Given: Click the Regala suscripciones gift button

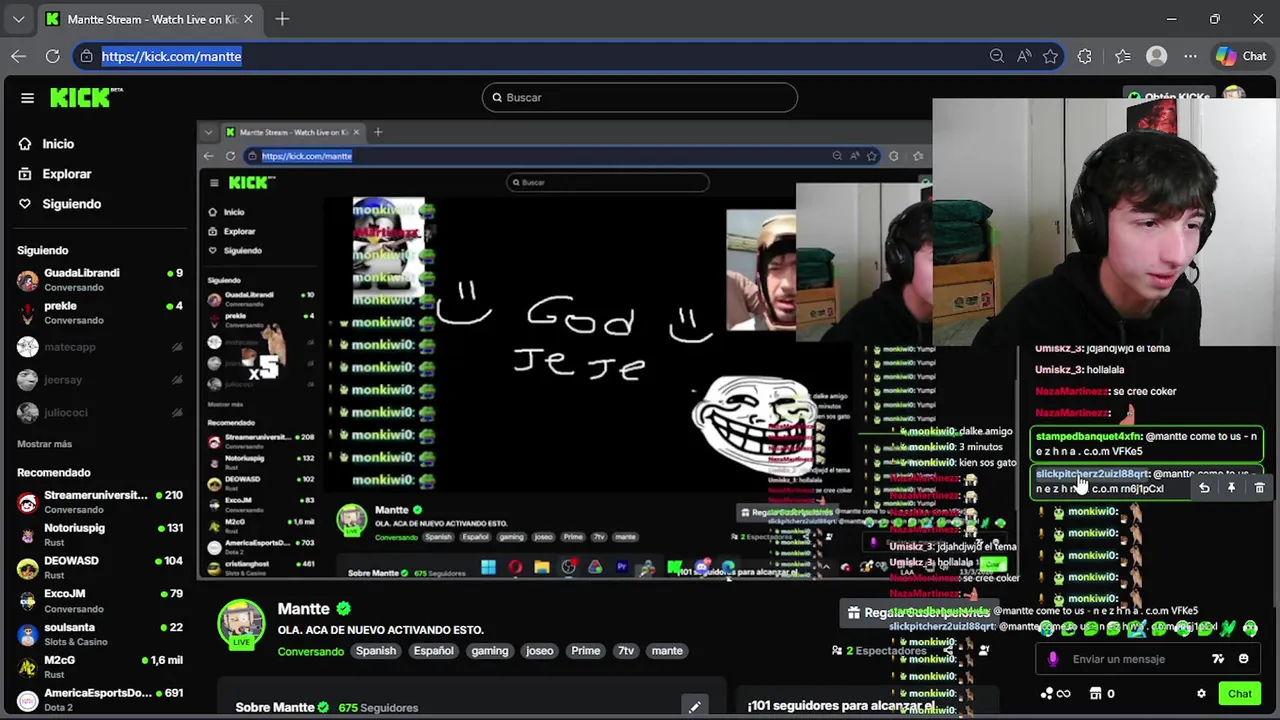Looking at the screenshot, I should 918,613.
